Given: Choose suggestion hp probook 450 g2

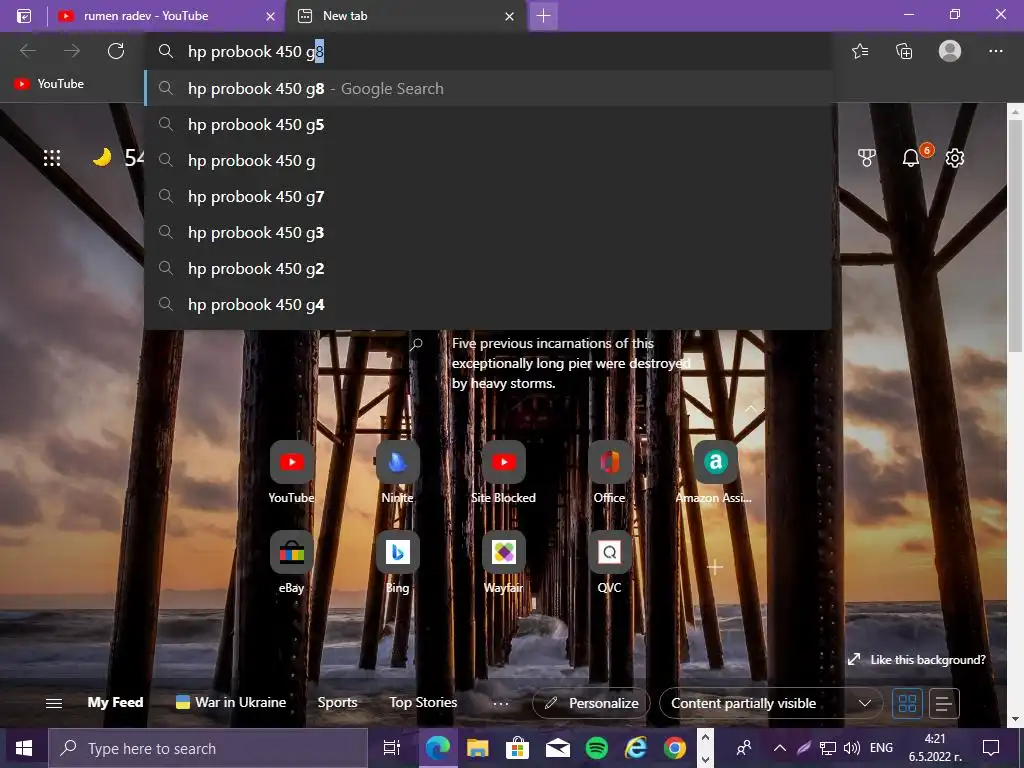Looking at the screenshot, I should coord(488,268).
